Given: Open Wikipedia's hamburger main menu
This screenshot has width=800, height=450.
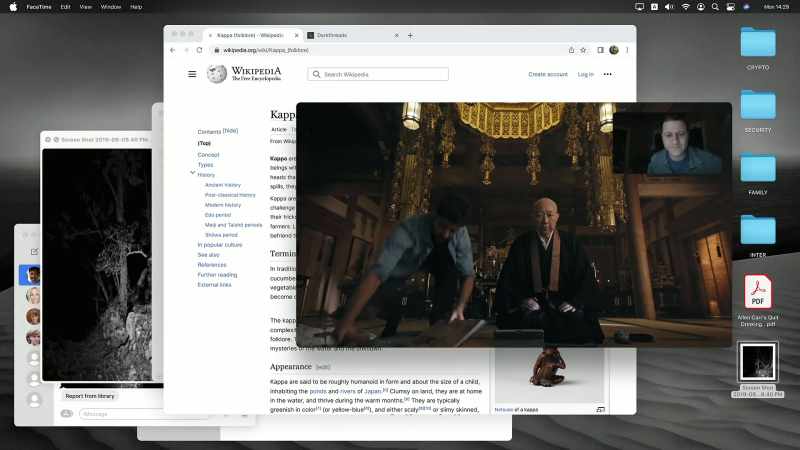Looking at the screenshot, I should (192, 74).
